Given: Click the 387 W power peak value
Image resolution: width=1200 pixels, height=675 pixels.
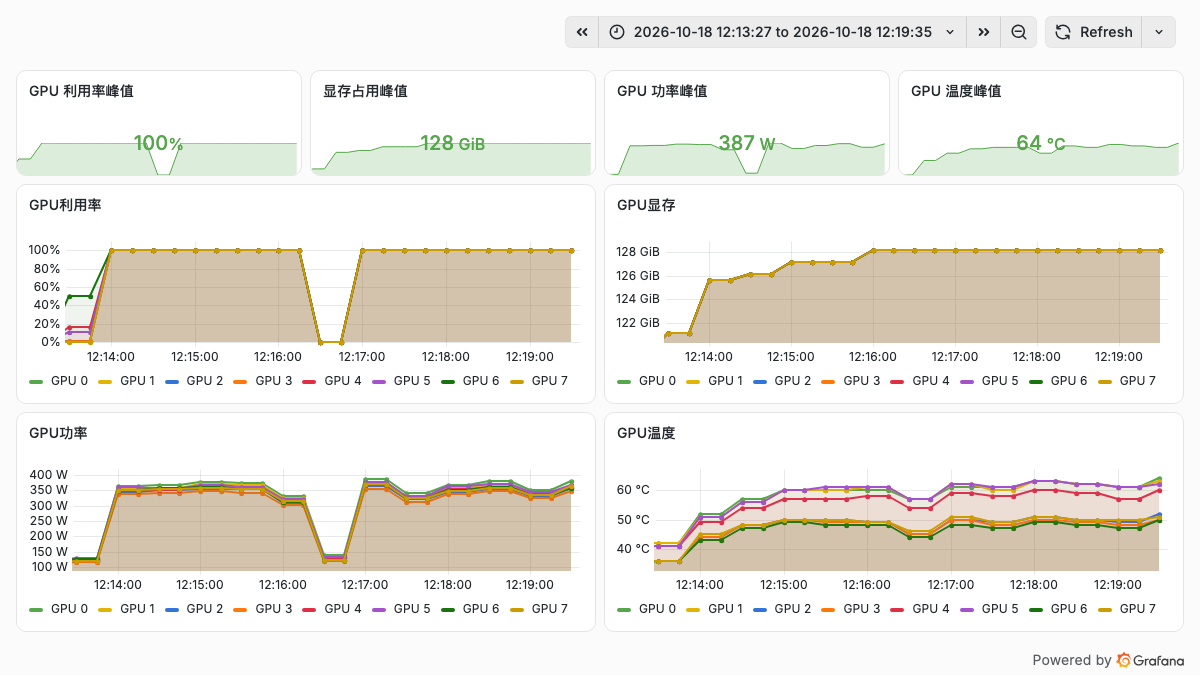Looking at the screenshot, I should click(x=746, y=143).
